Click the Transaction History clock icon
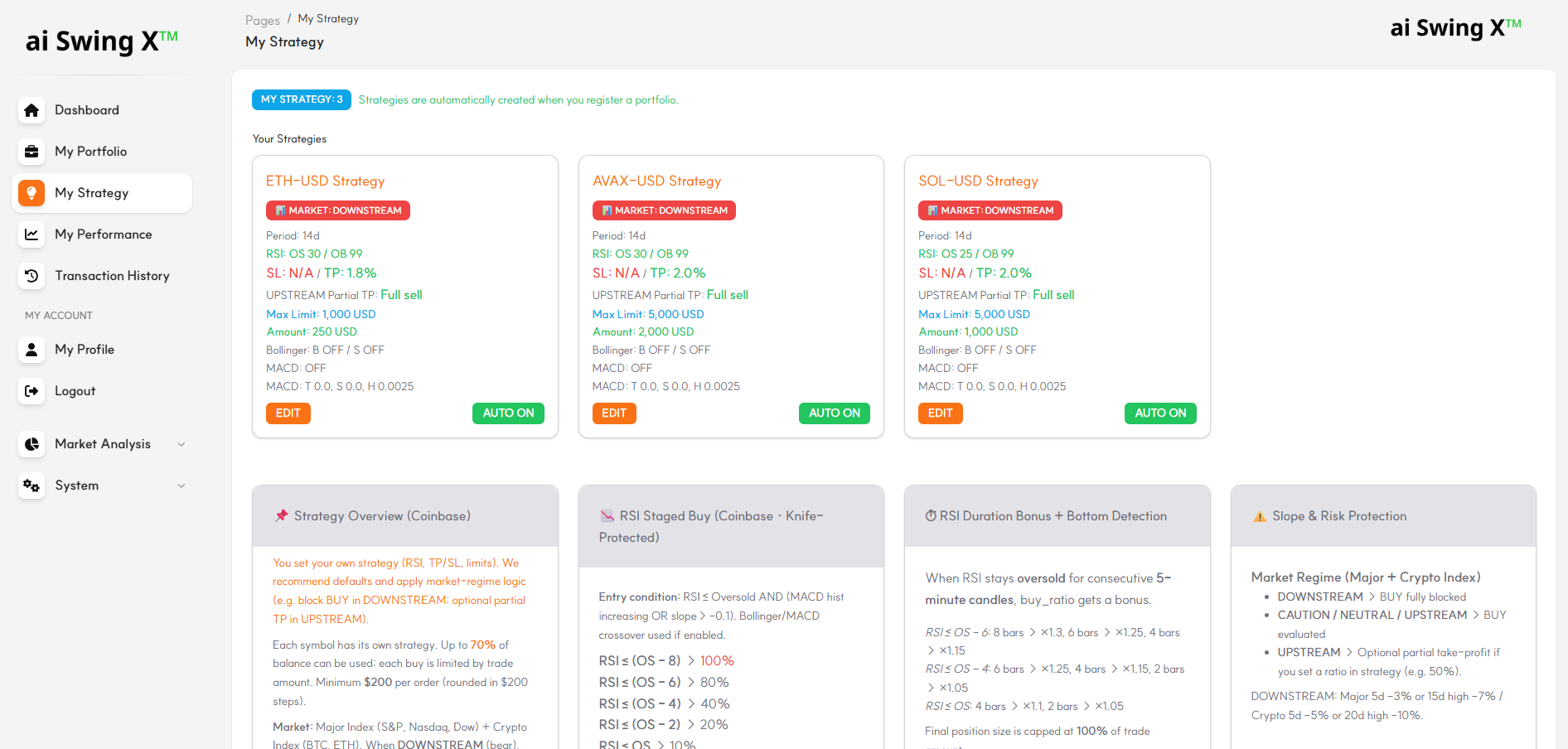The height and width of the screenshot is (749, 1568). pos(31,276)
